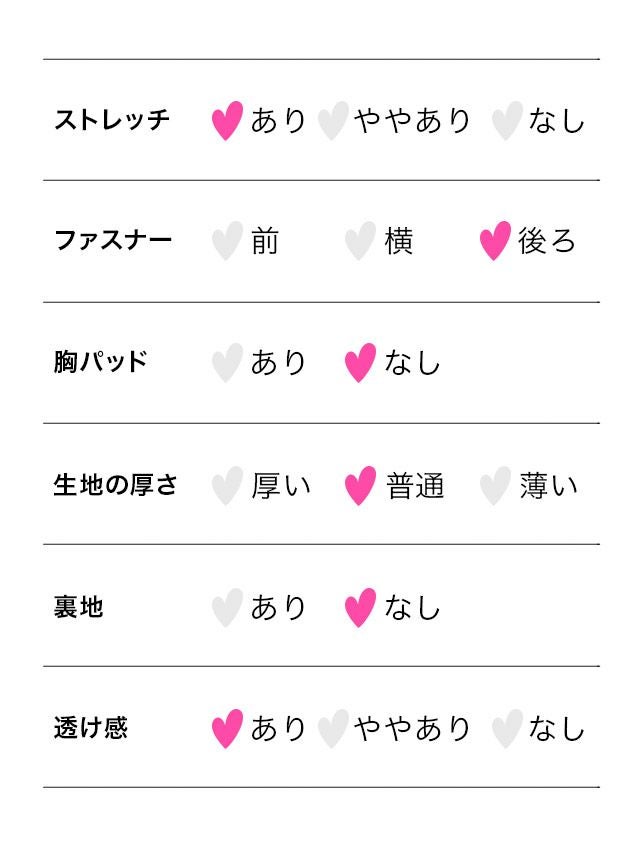Click the gray heart beside ファスナー 前
The width and height of the screenshot is (640, 854).
click(227, 241)
